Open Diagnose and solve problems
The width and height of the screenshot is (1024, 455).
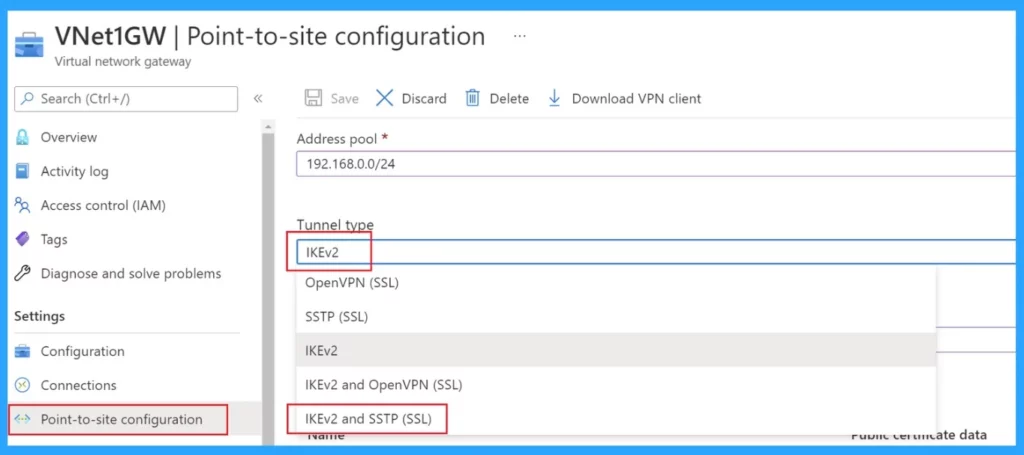point(131,274)
